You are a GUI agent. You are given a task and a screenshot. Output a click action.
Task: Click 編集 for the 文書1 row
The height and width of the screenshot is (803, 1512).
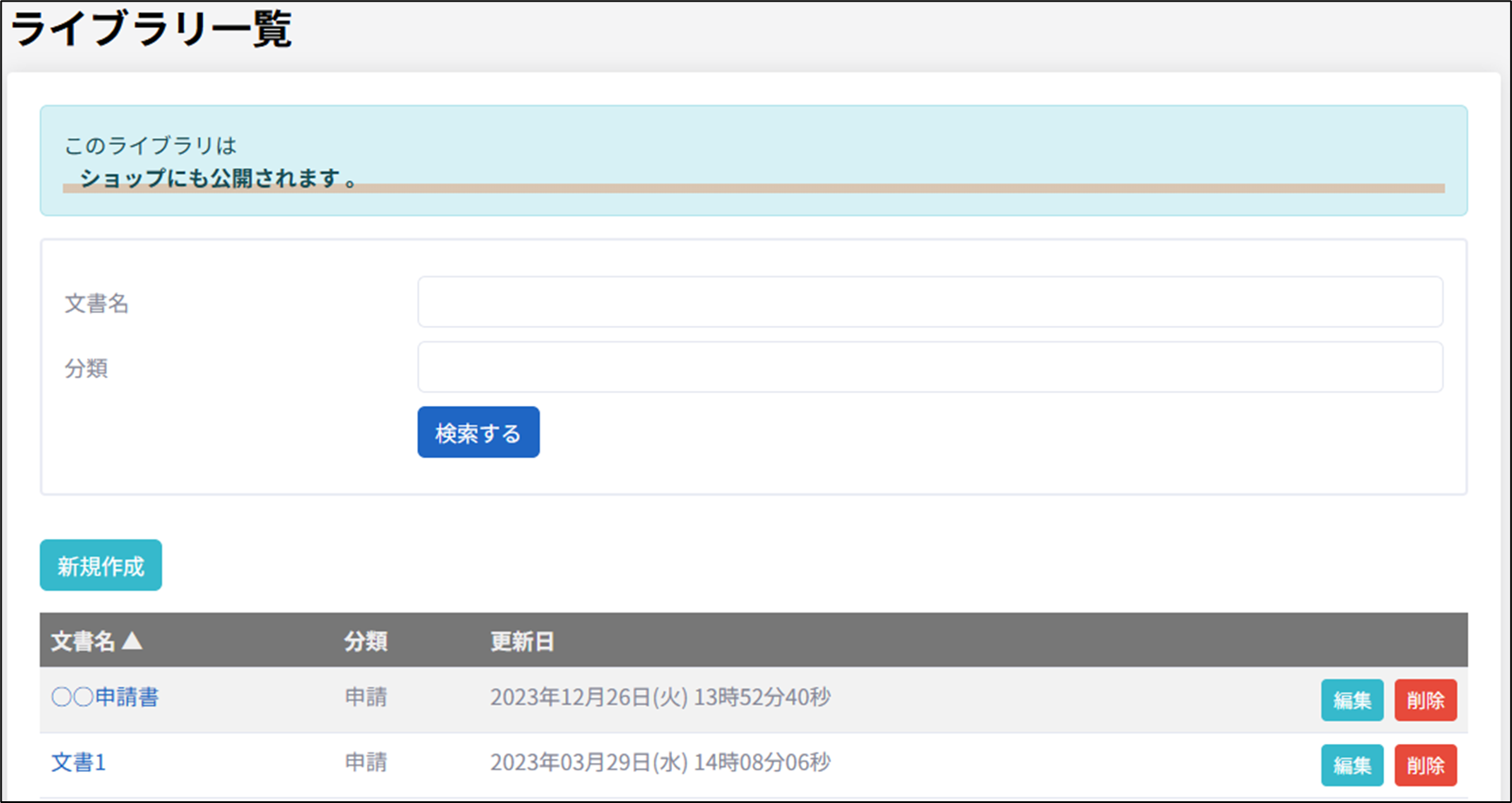[x=1351, y=766]
